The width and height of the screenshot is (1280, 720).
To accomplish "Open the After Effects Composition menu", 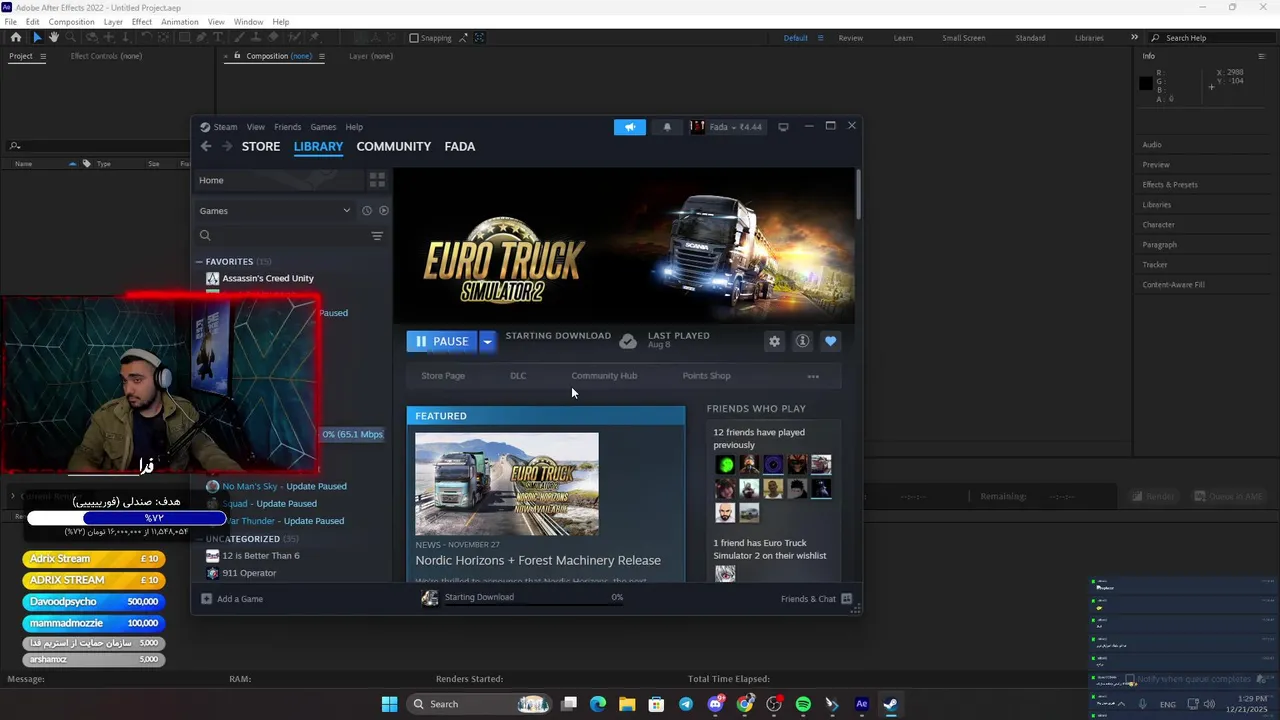I will pos(71,22).
